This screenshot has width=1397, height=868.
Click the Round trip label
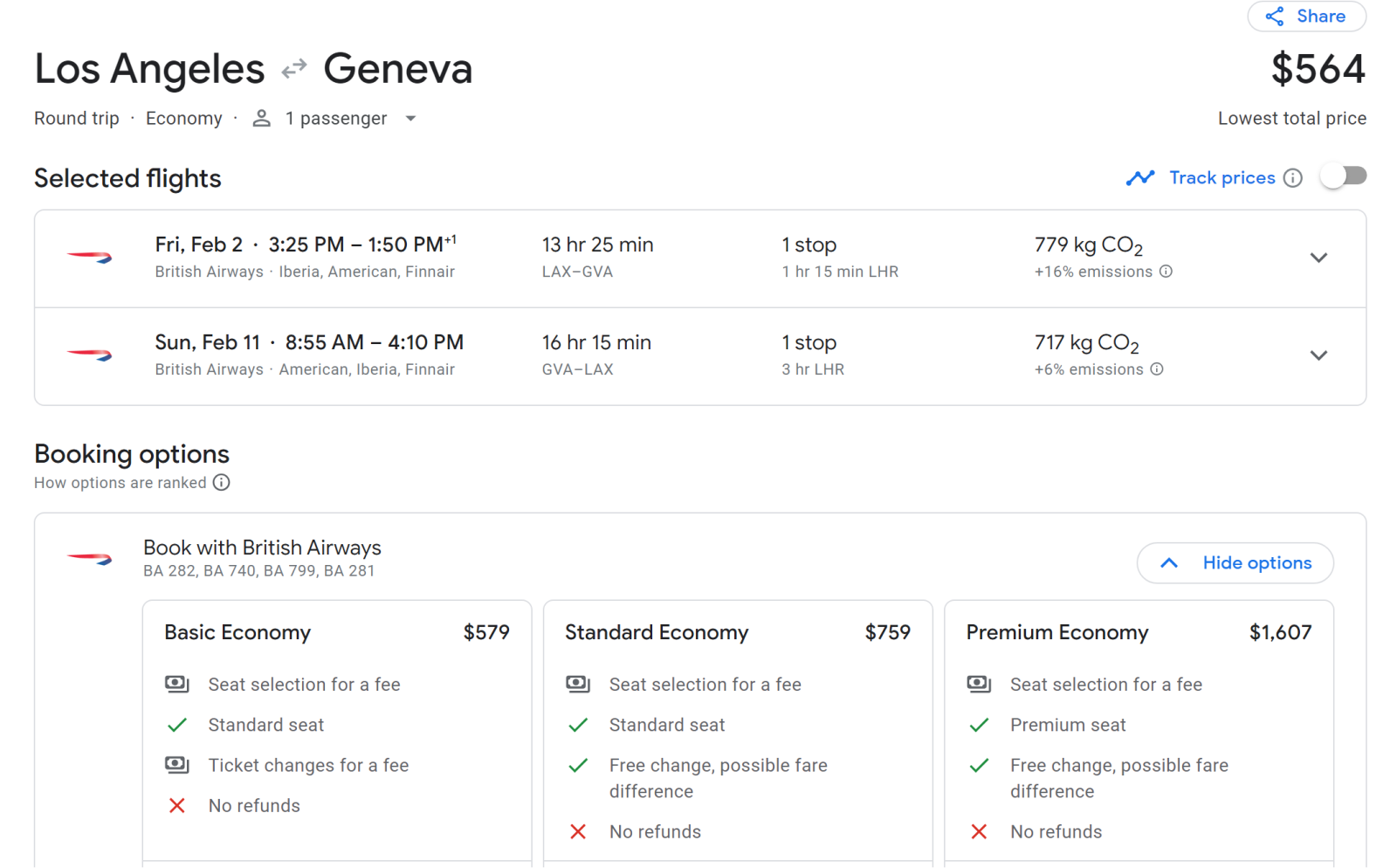(x=77, y=118)
